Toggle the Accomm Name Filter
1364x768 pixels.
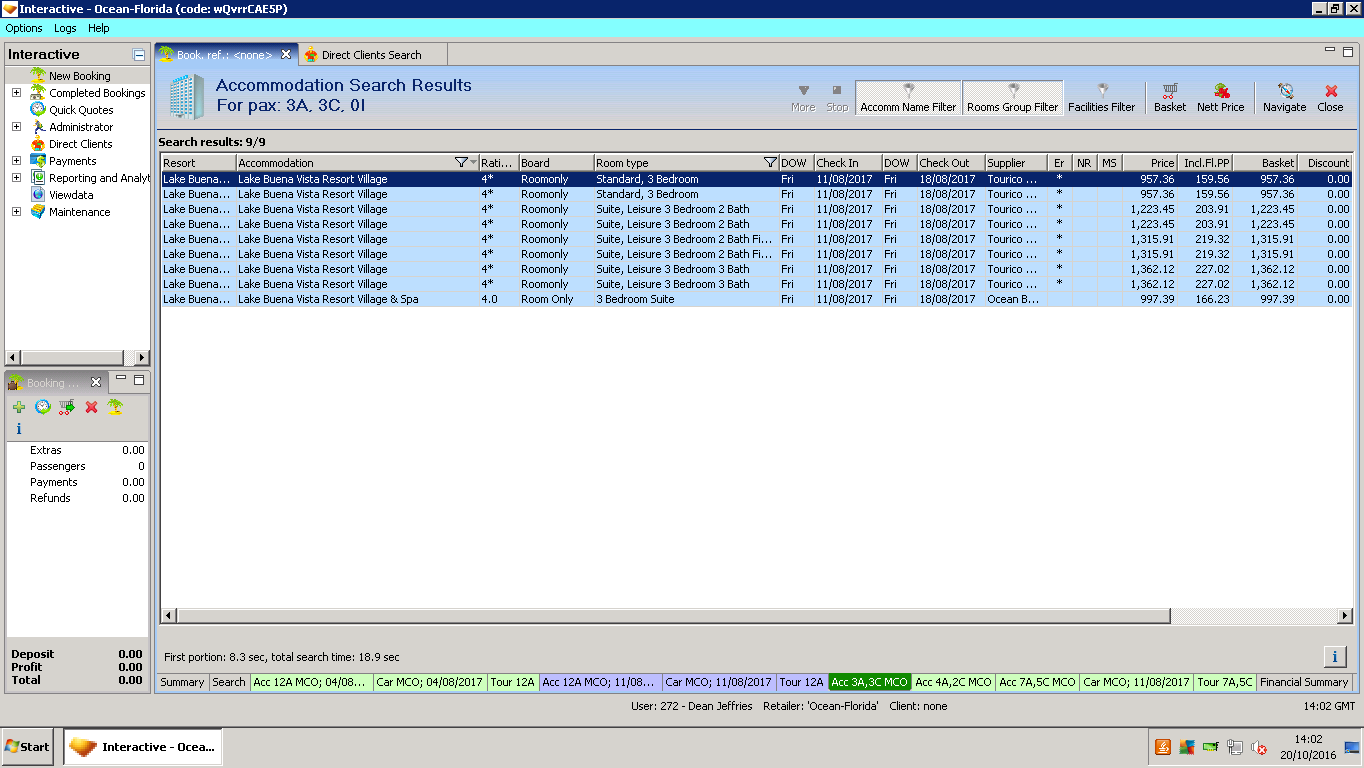tap(908, 97)
